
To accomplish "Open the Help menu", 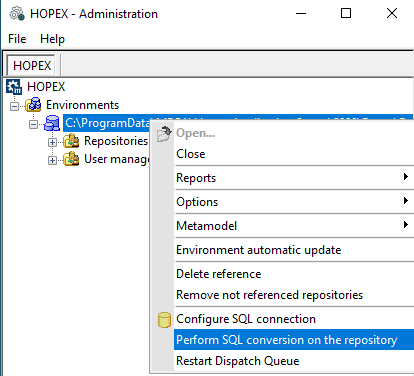I will point(52,39).
